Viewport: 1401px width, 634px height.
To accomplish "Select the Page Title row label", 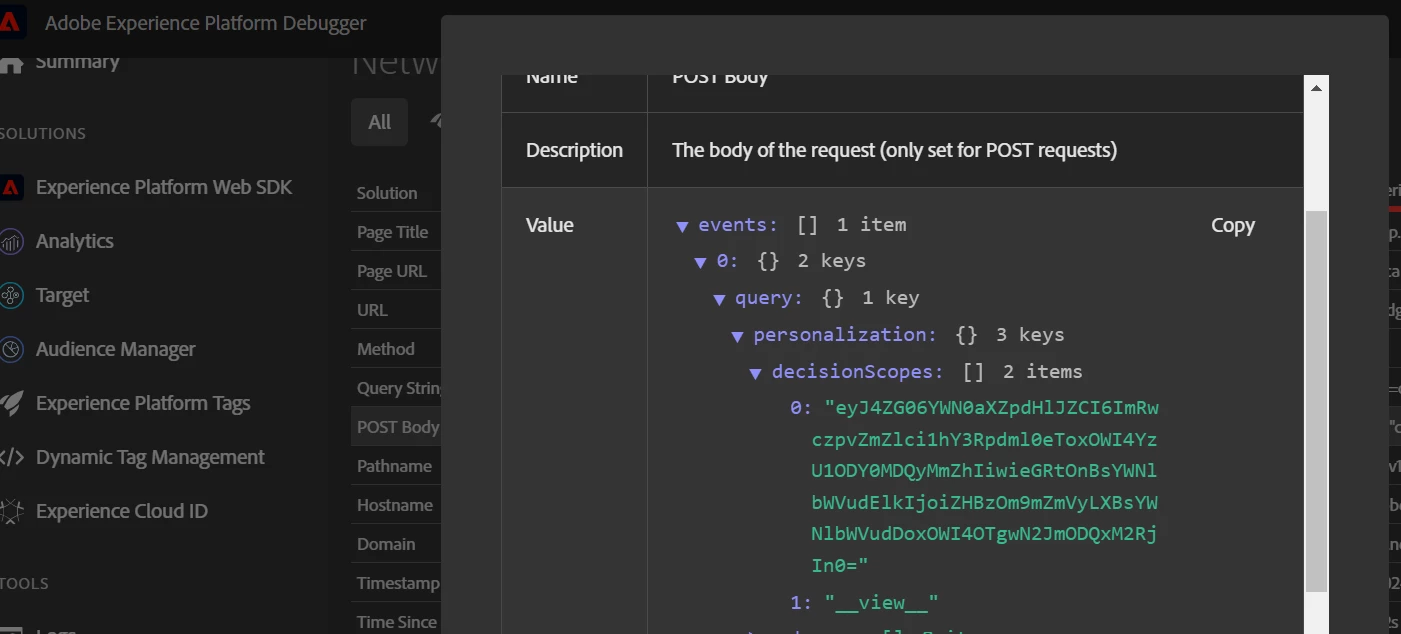I will (x=392, y=232).
